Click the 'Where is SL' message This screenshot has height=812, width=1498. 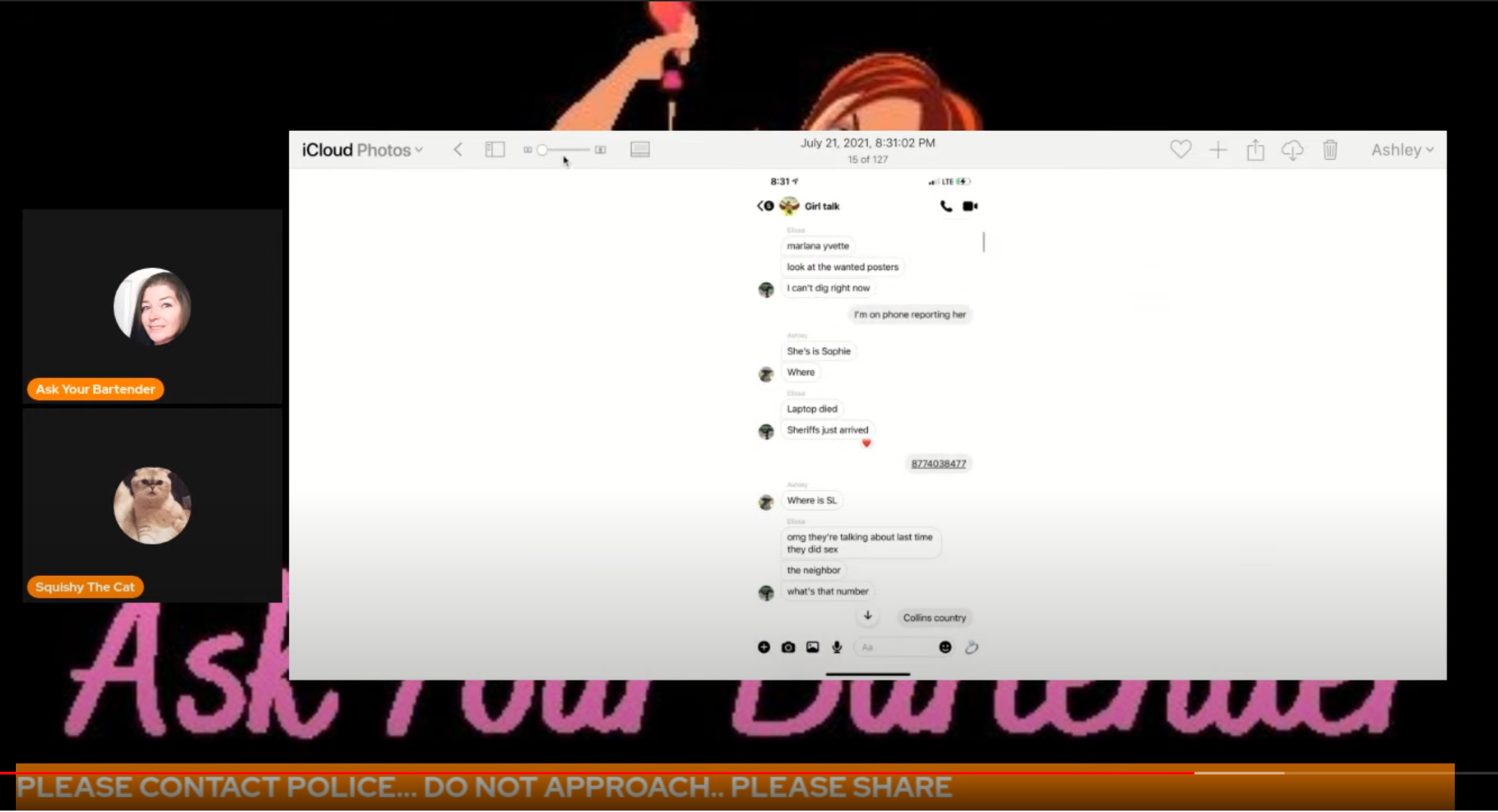click(x=812, y=500)
